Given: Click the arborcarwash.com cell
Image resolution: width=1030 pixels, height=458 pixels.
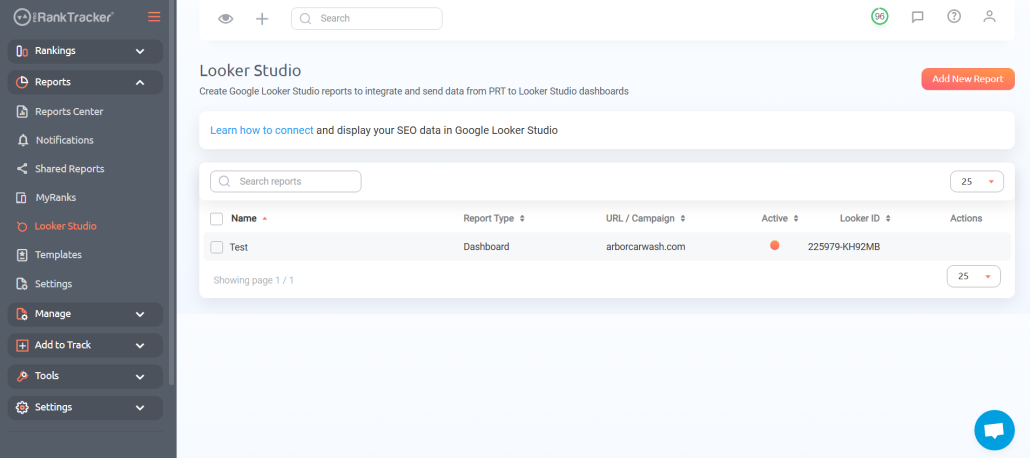Looking at the screenshot, I should coord(646,247).
